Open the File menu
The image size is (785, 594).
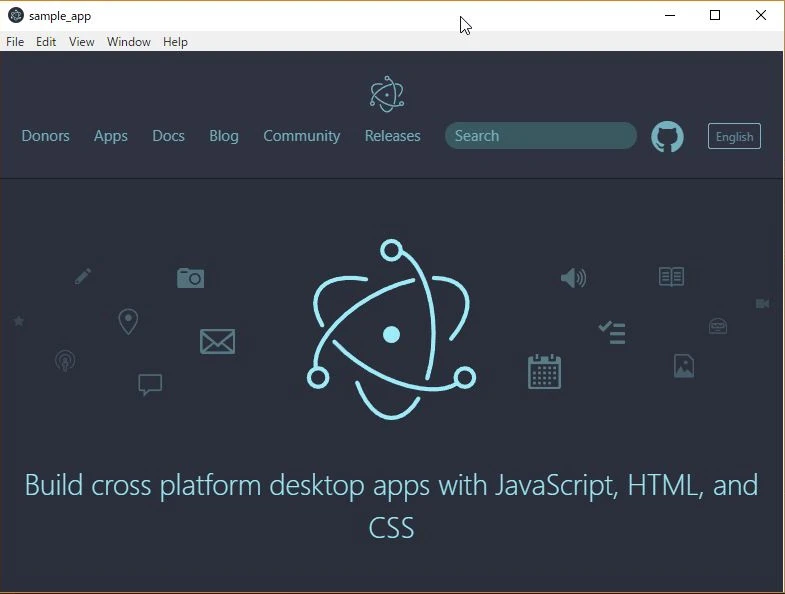[15, 42]
